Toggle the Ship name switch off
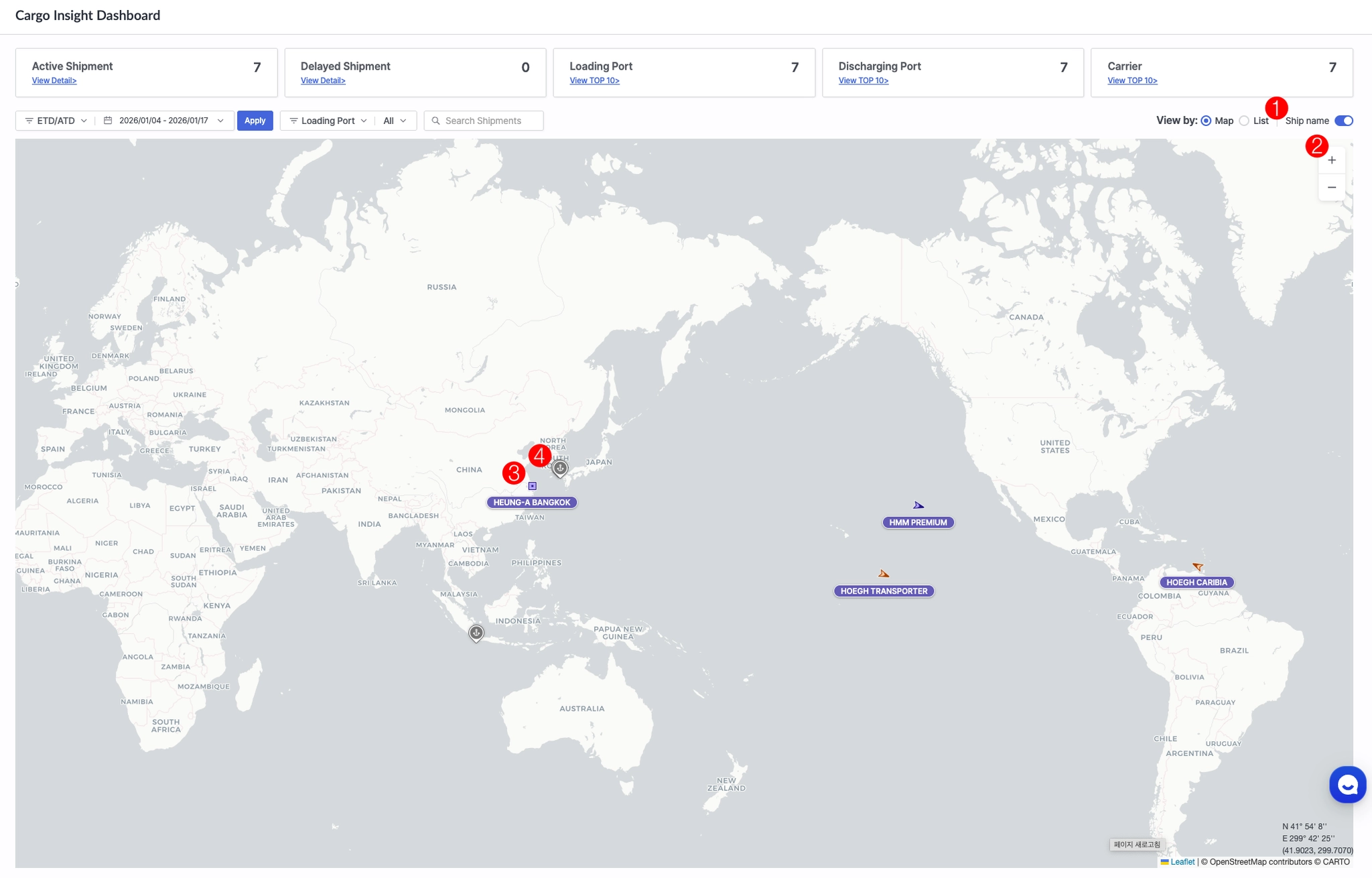The height and width of the screenshot is (878, 1372). tap(1343, 121)
